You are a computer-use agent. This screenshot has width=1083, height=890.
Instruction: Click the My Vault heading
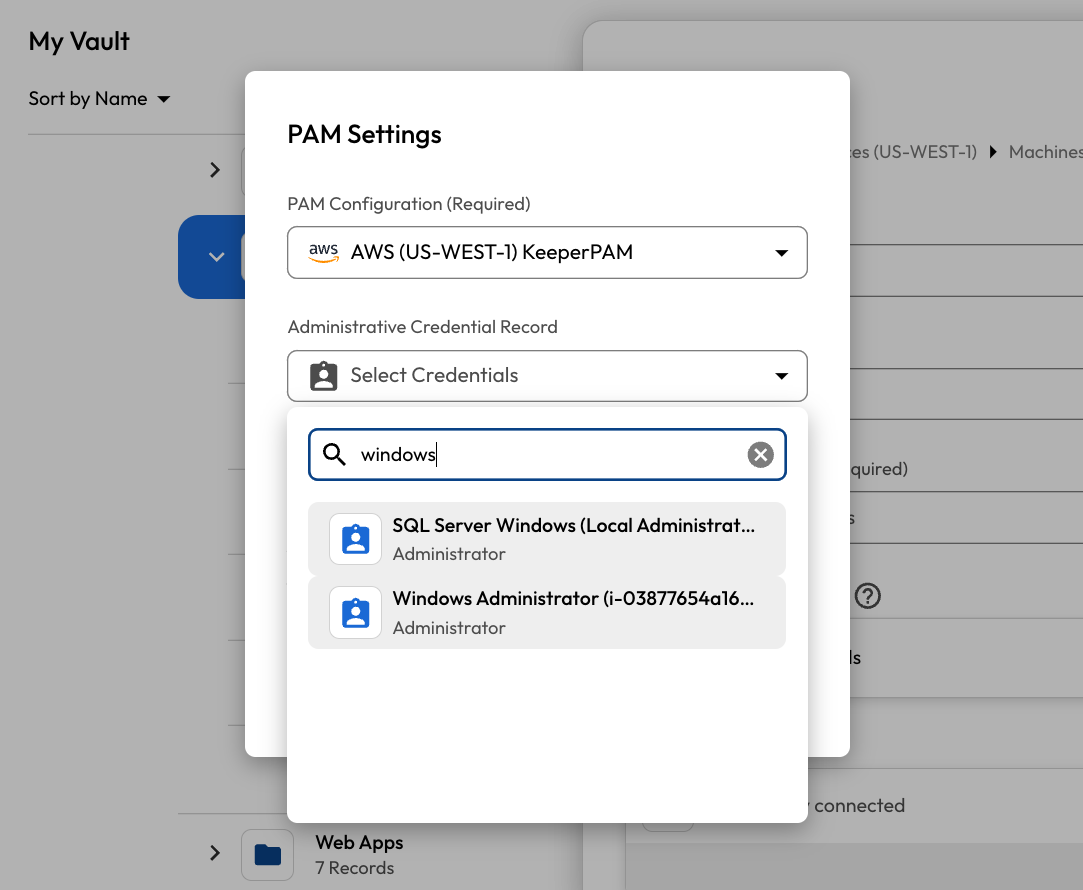click(x=79, y=41)
